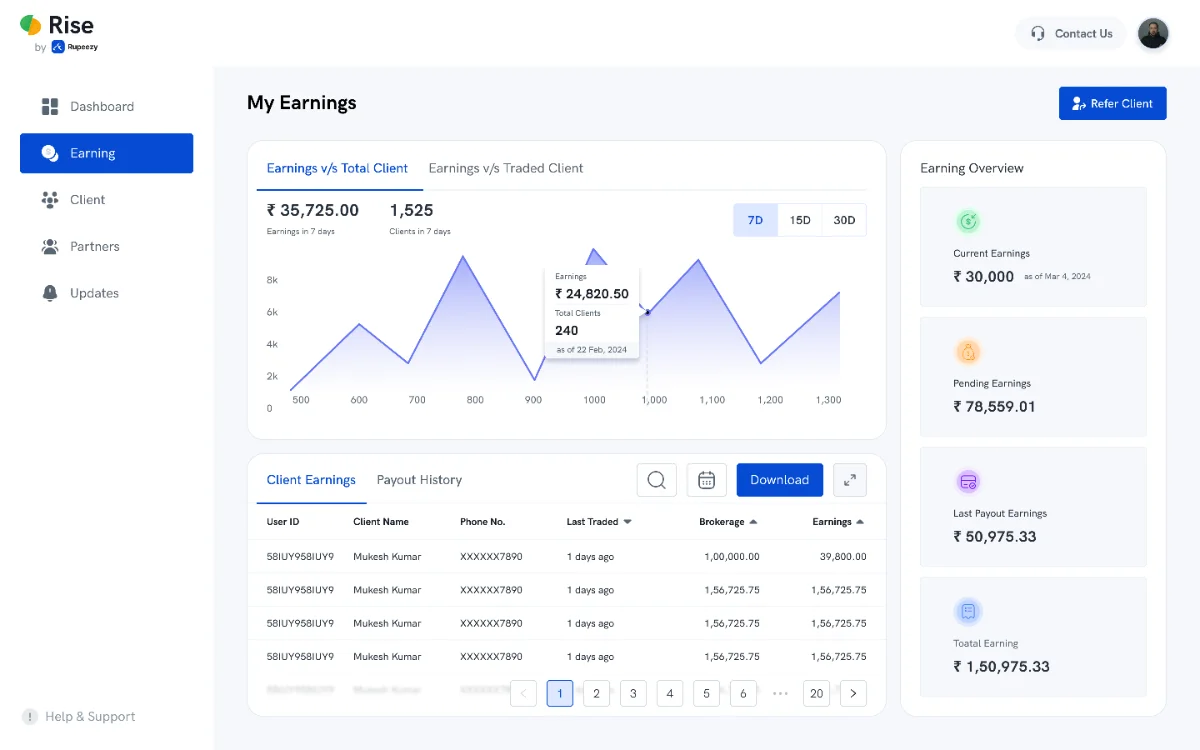
Task: Go to the next page arrow
Action: (853, 693)
